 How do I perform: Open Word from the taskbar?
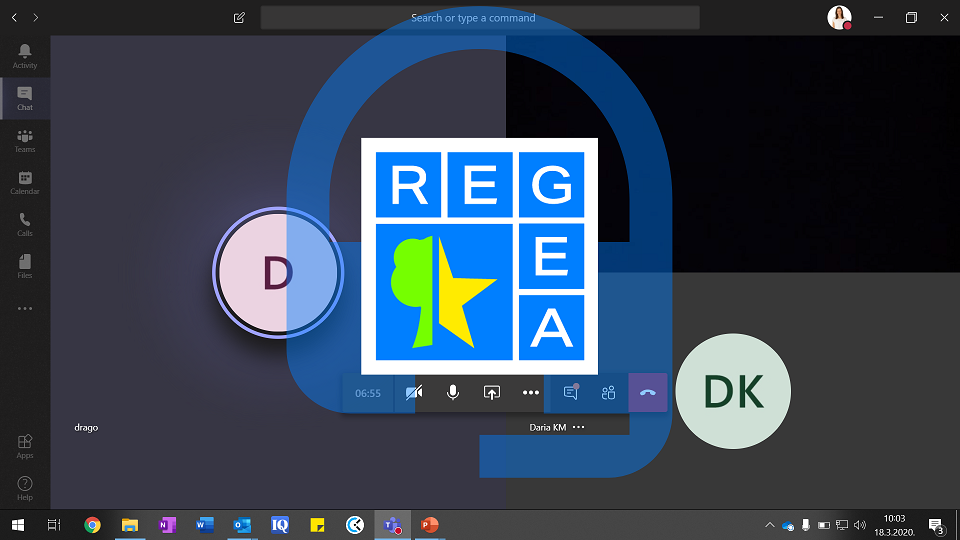click(204, 525)
